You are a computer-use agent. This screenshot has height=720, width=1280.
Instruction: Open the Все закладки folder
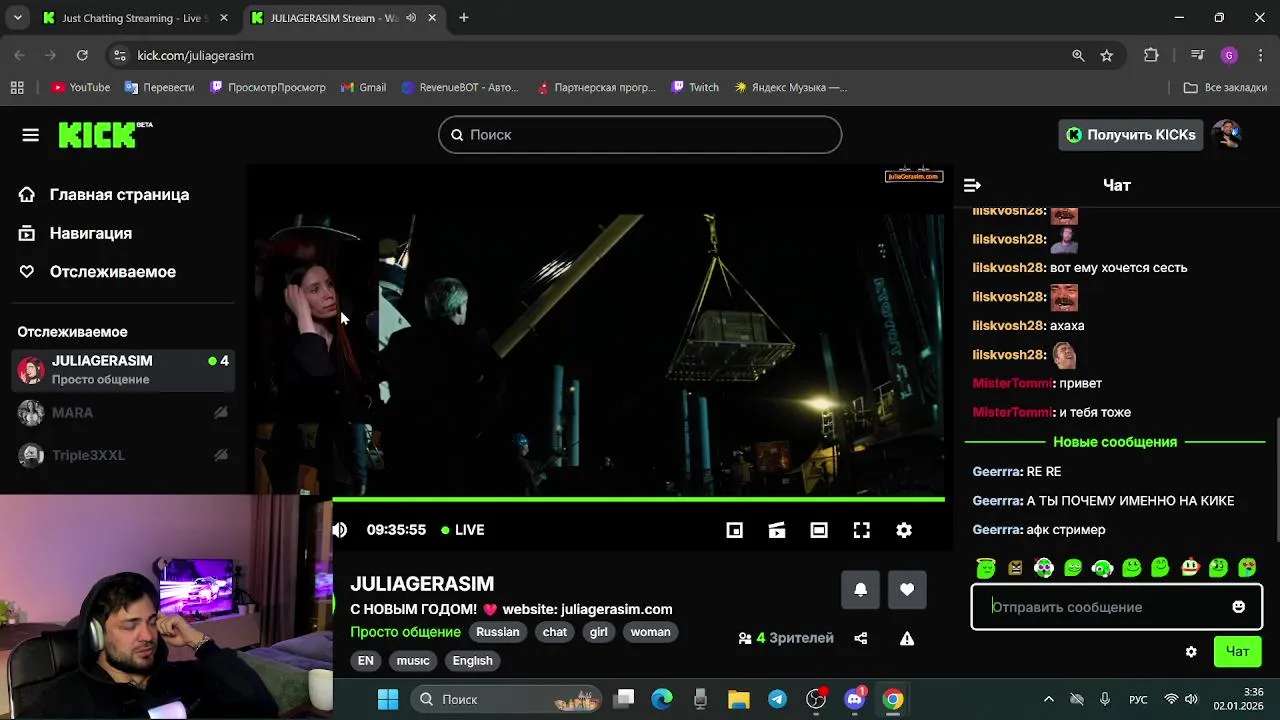pyautogui.click(x=1225, y=88)
